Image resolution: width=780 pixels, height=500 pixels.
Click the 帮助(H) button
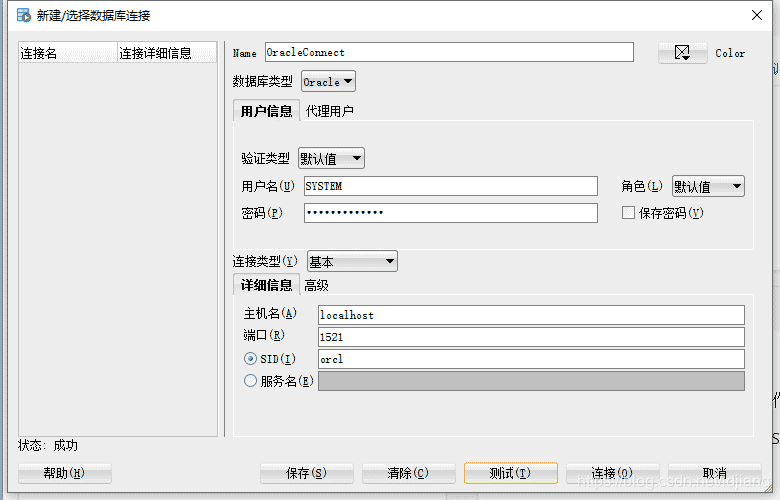point(65,473)
